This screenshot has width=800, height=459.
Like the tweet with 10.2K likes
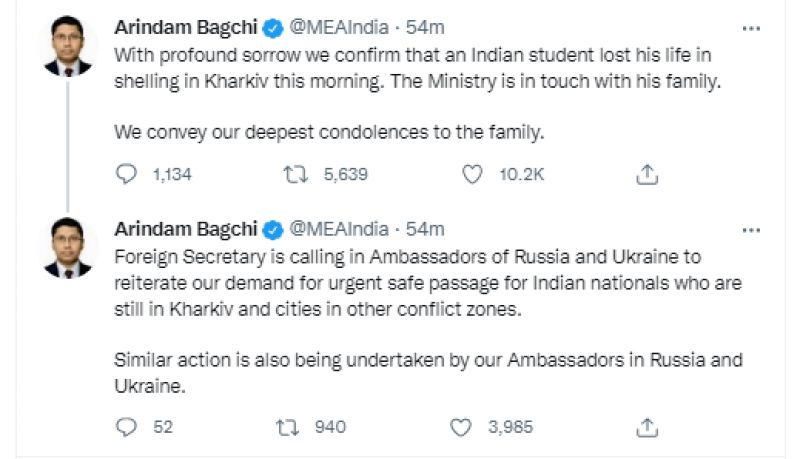coord(474,175)
